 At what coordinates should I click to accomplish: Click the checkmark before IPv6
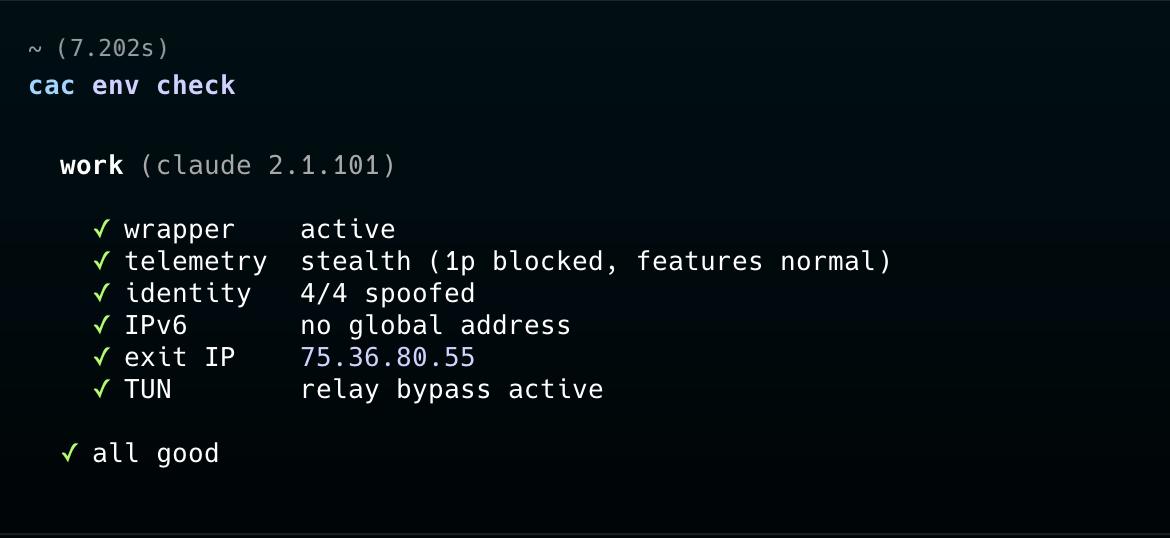point(101,325)
